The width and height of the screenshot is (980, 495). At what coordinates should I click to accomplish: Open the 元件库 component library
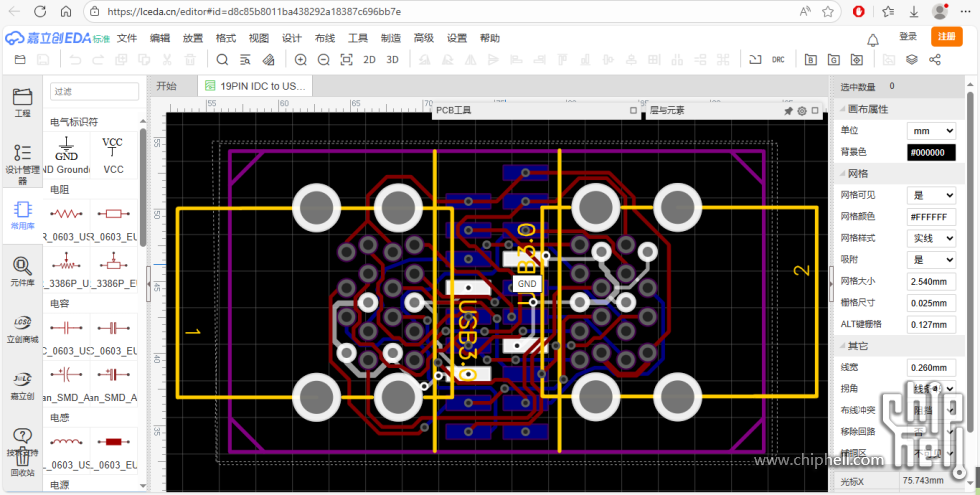22,271
